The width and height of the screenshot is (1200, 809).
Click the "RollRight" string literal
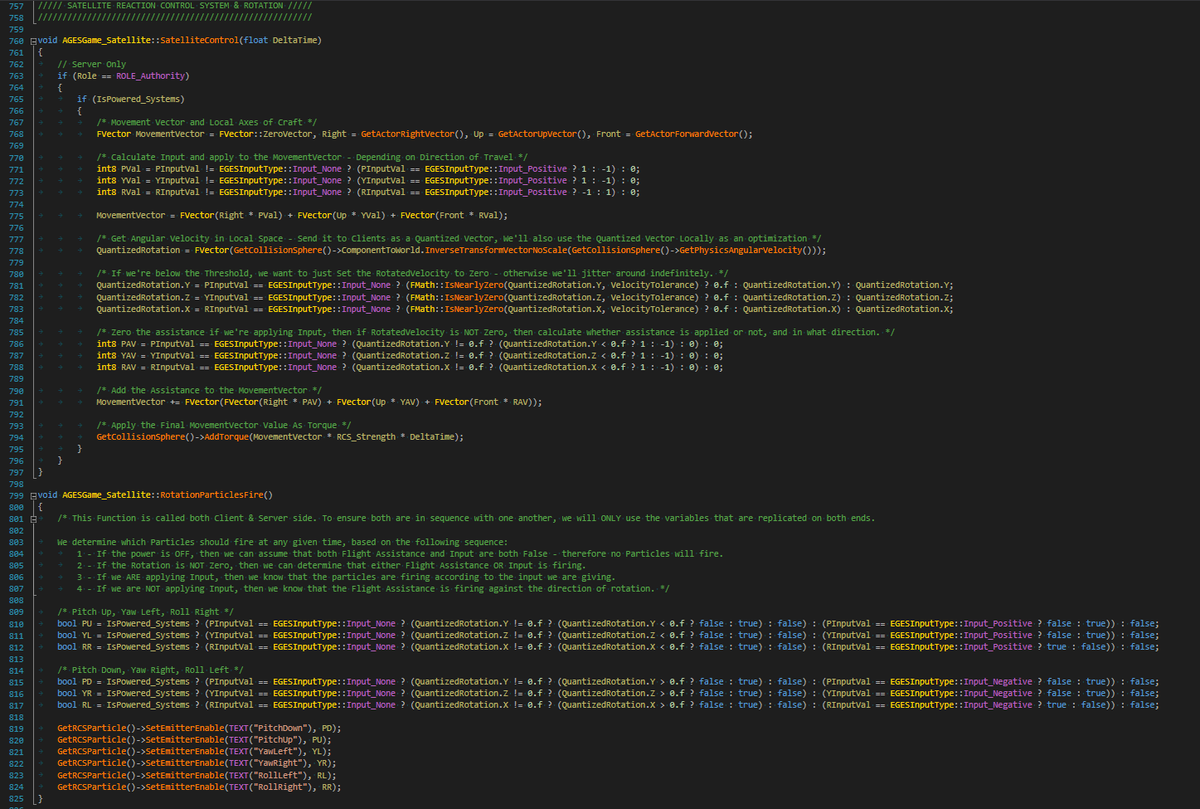278,786
